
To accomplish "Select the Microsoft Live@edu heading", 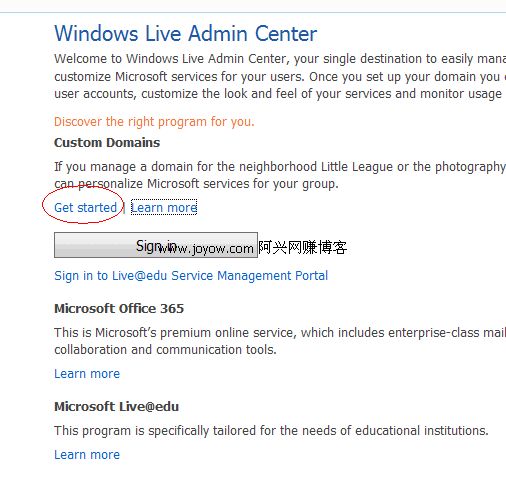I will [x=117, y=407].
